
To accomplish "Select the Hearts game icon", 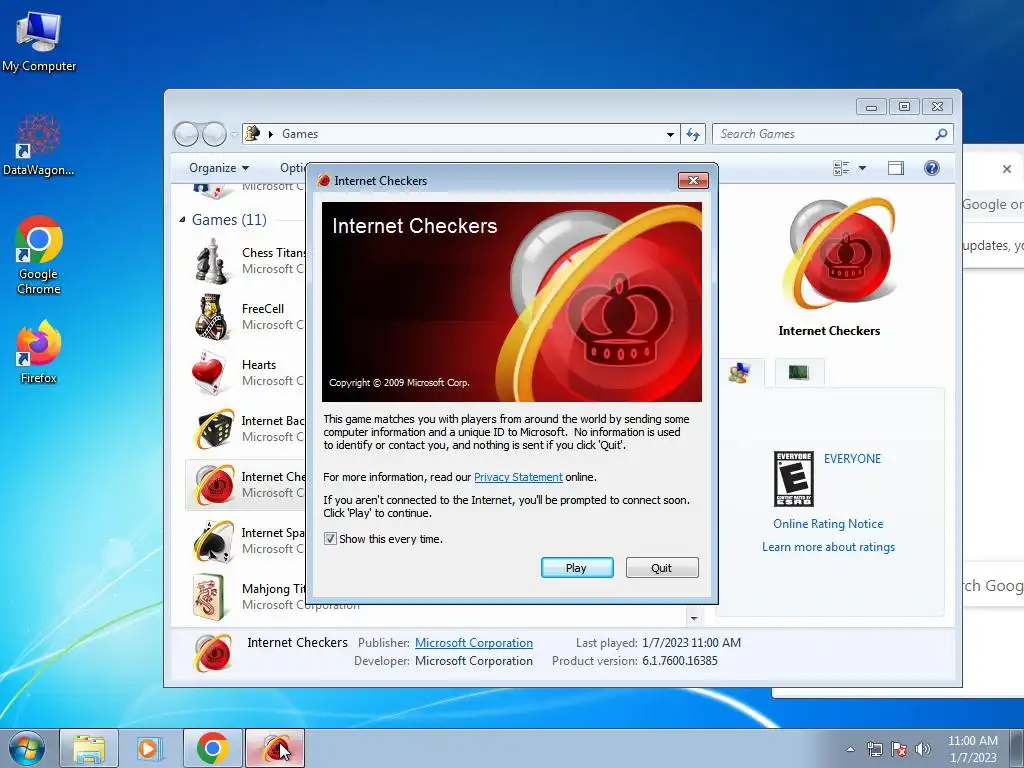I will pyautogui.click(x=212, y=373).
